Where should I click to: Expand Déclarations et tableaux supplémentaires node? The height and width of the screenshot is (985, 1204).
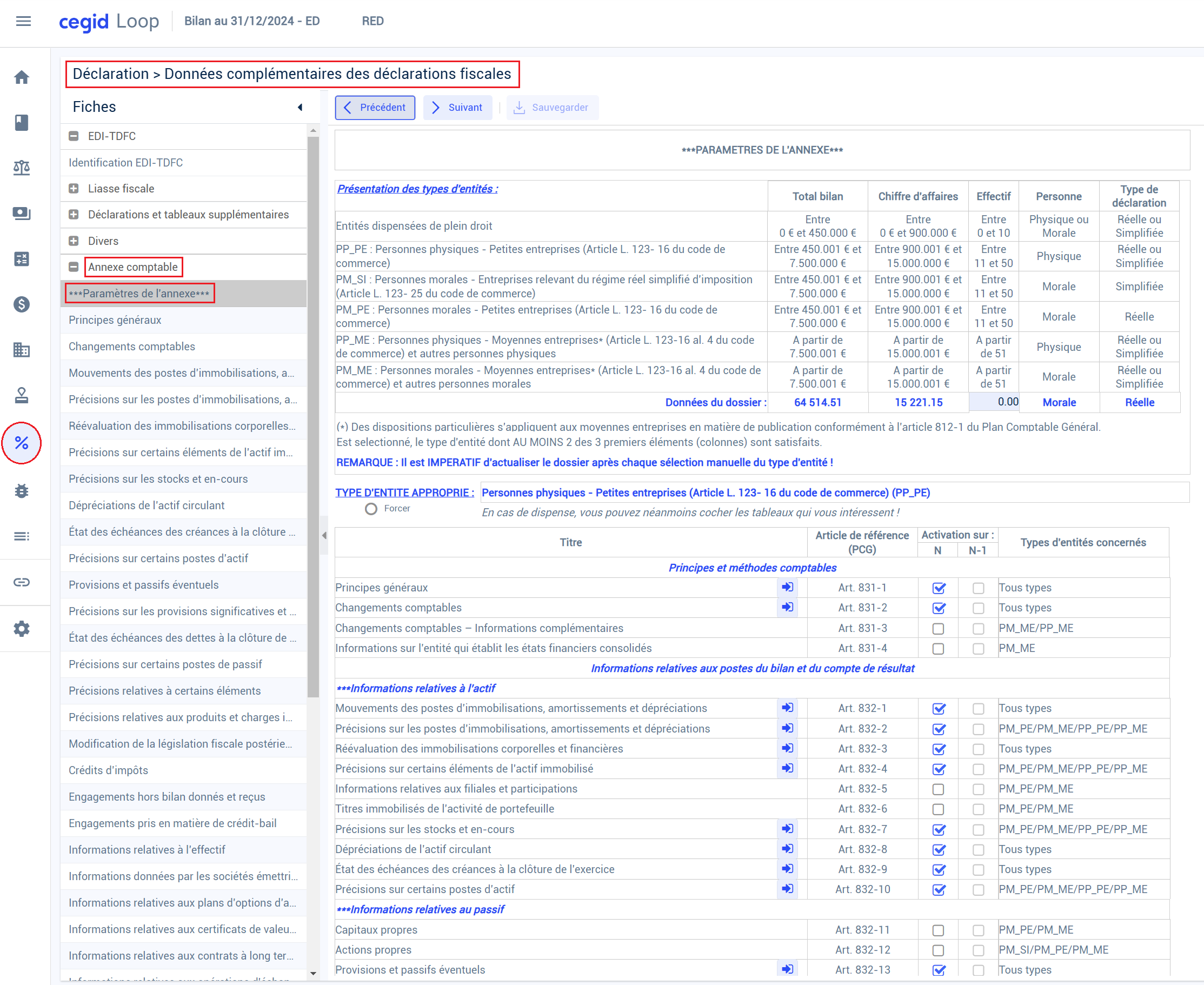(x=74, y=215)
